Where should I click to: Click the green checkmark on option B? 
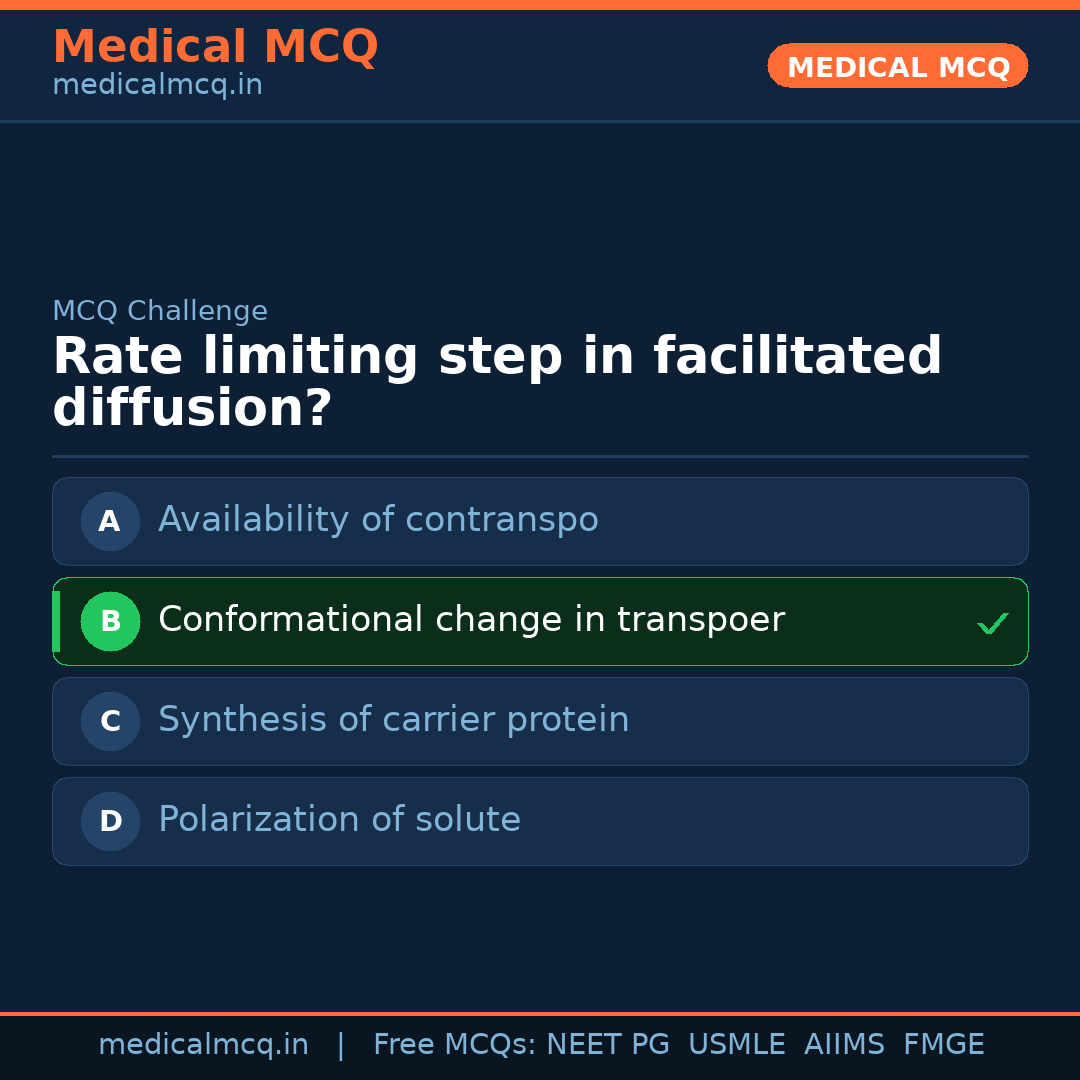[992, 624]
